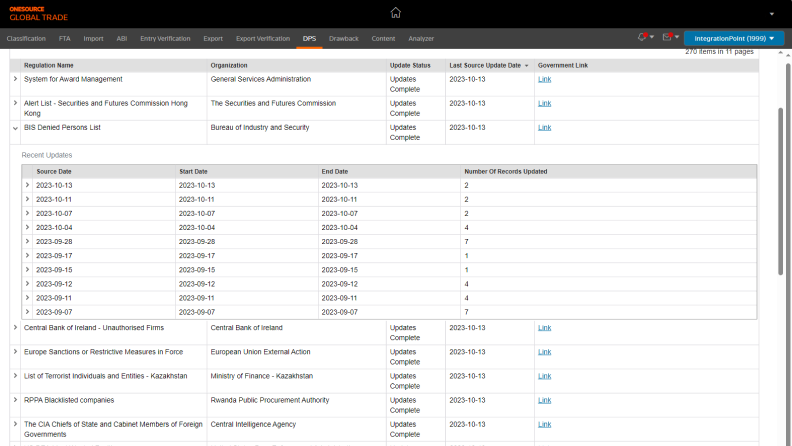Sort by the Regulation Name column header

tap(48, 65)
